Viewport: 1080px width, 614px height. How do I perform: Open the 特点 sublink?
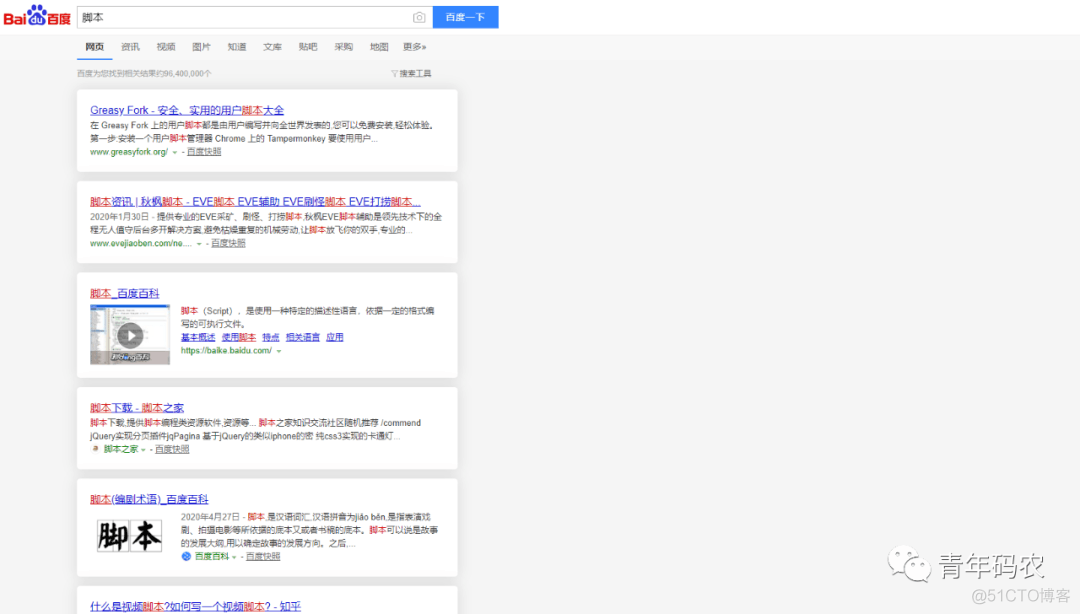point(271,338)
